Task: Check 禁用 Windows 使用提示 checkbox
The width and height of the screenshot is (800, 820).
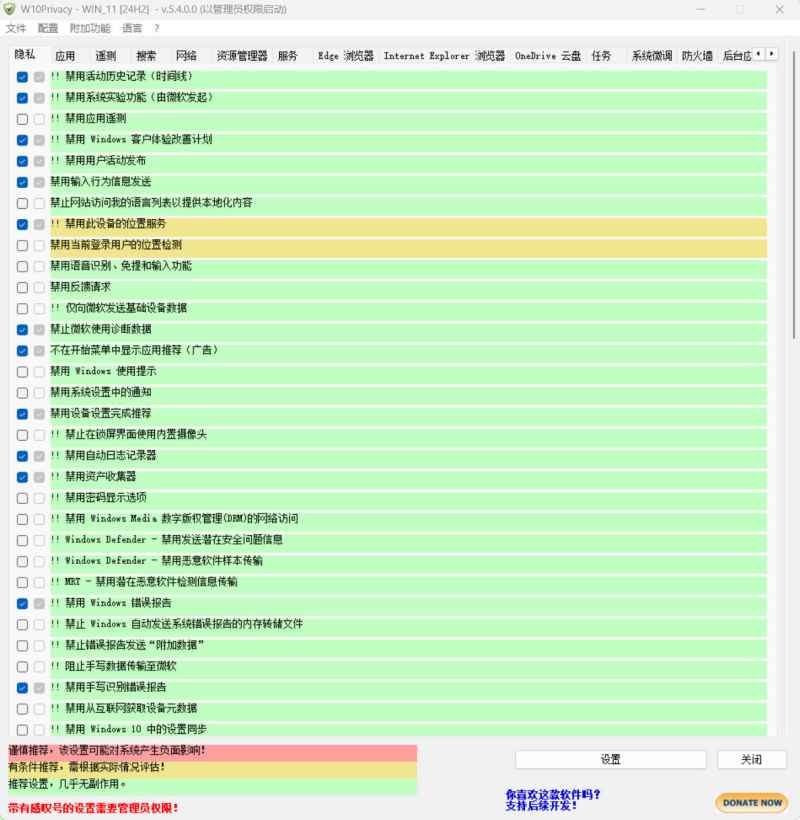Action: (x=22, y=372)
